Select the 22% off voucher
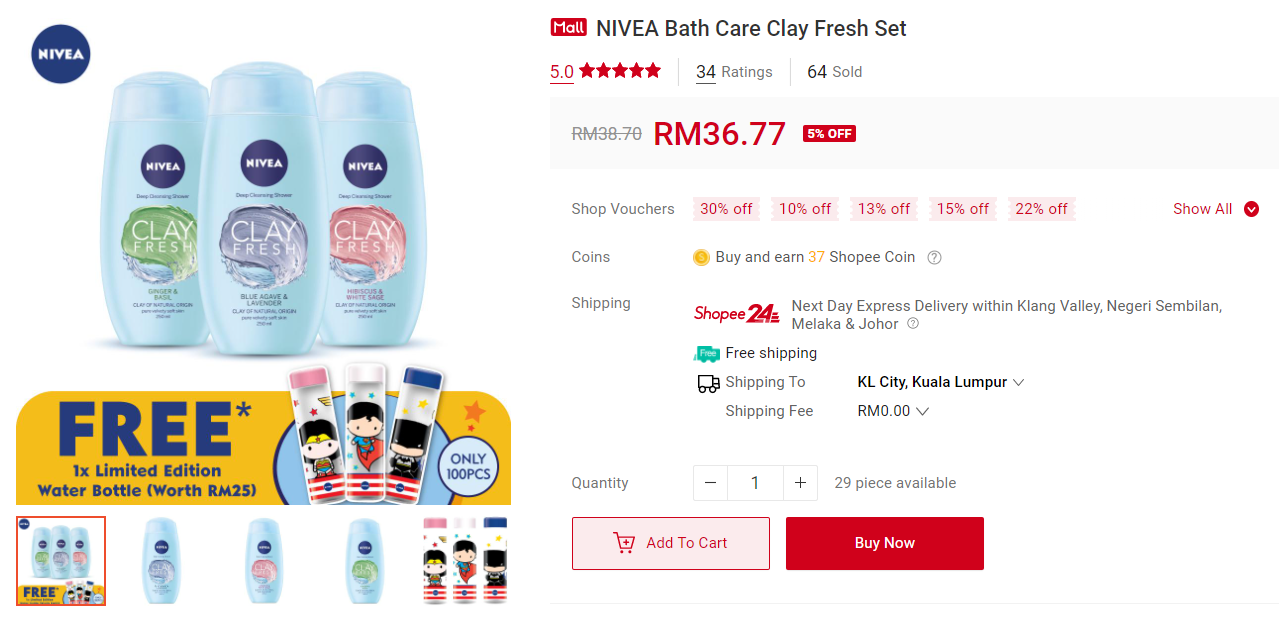This screenshot has width=1279, height=620. pyautogui.click(x=1041, y=209)
